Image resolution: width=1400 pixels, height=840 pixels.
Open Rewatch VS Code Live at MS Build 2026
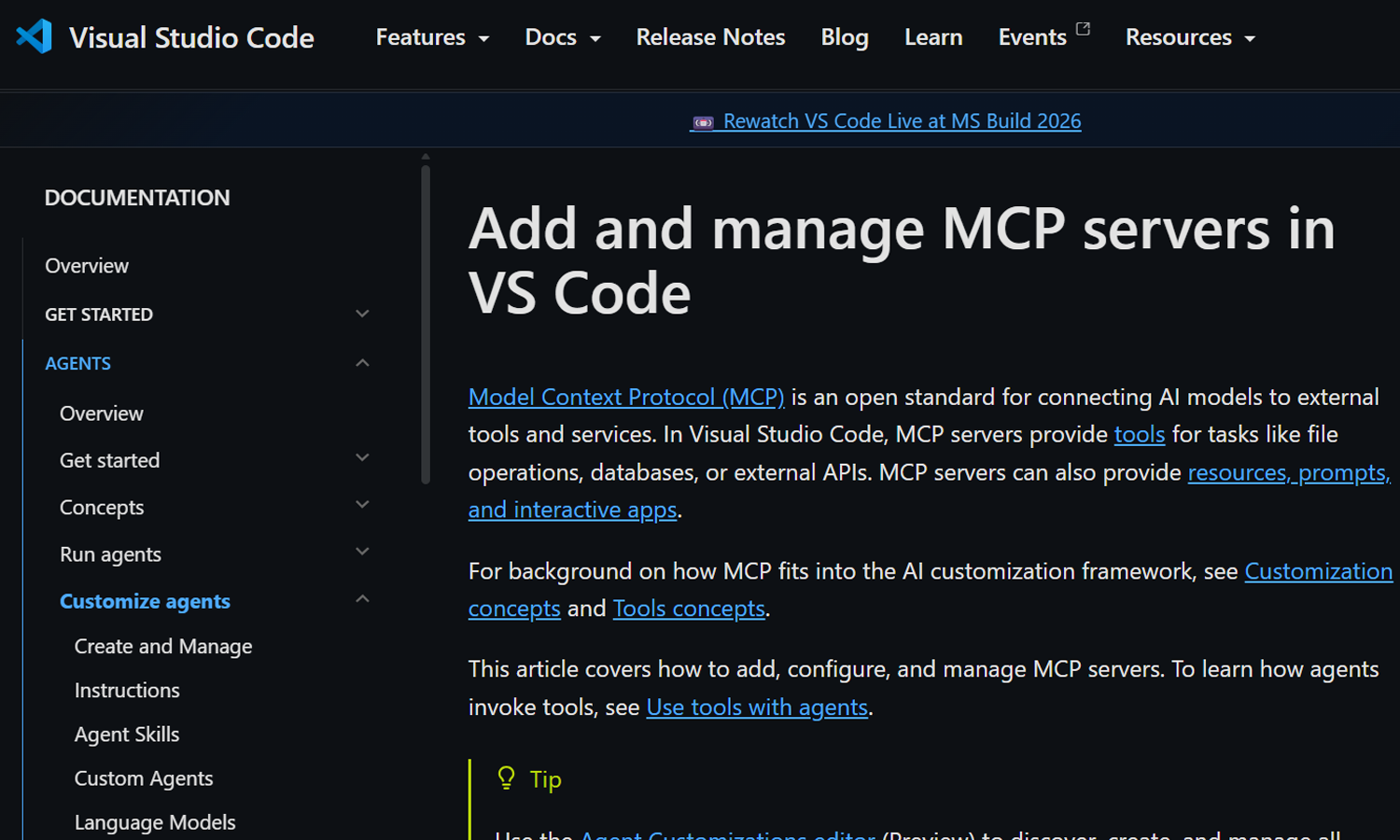click(x=902, y=121)
